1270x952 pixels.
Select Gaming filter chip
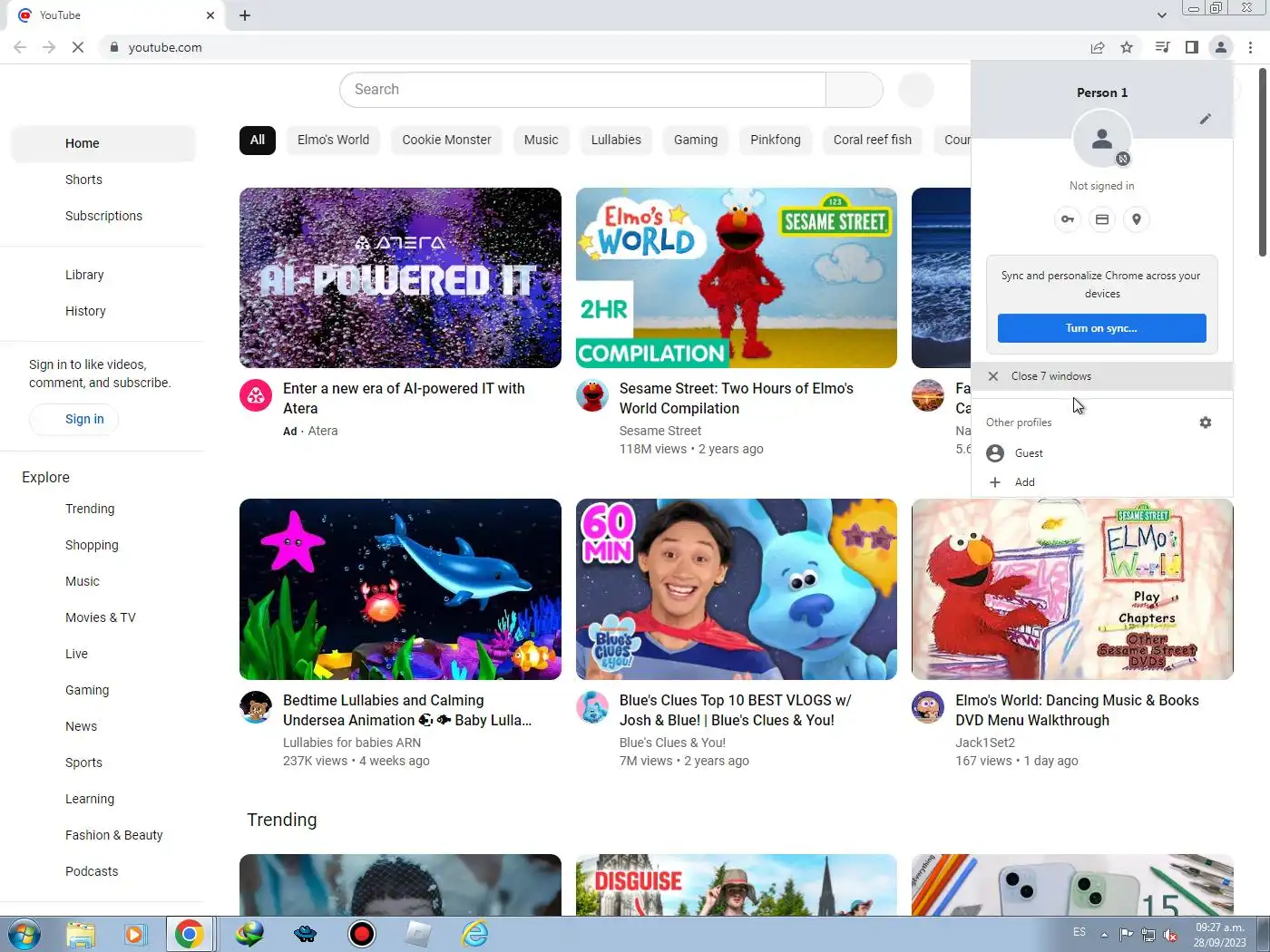tap(696, 140)
